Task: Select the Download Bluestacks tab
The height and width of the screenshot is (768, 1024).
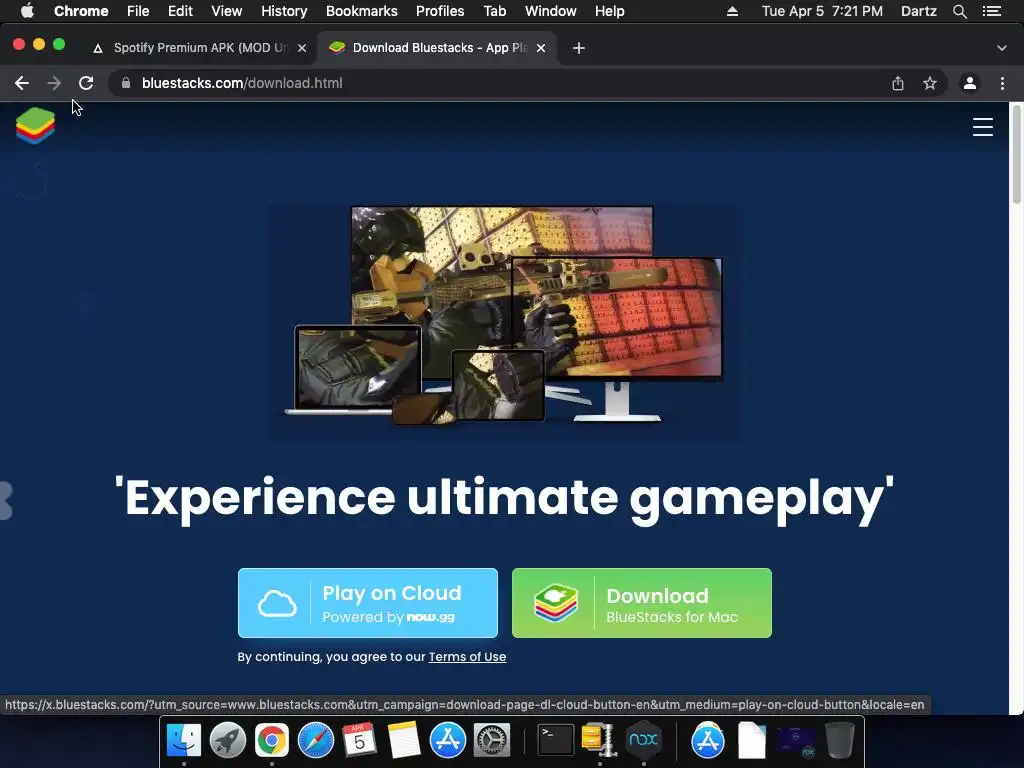Action: tap(436, 48)
